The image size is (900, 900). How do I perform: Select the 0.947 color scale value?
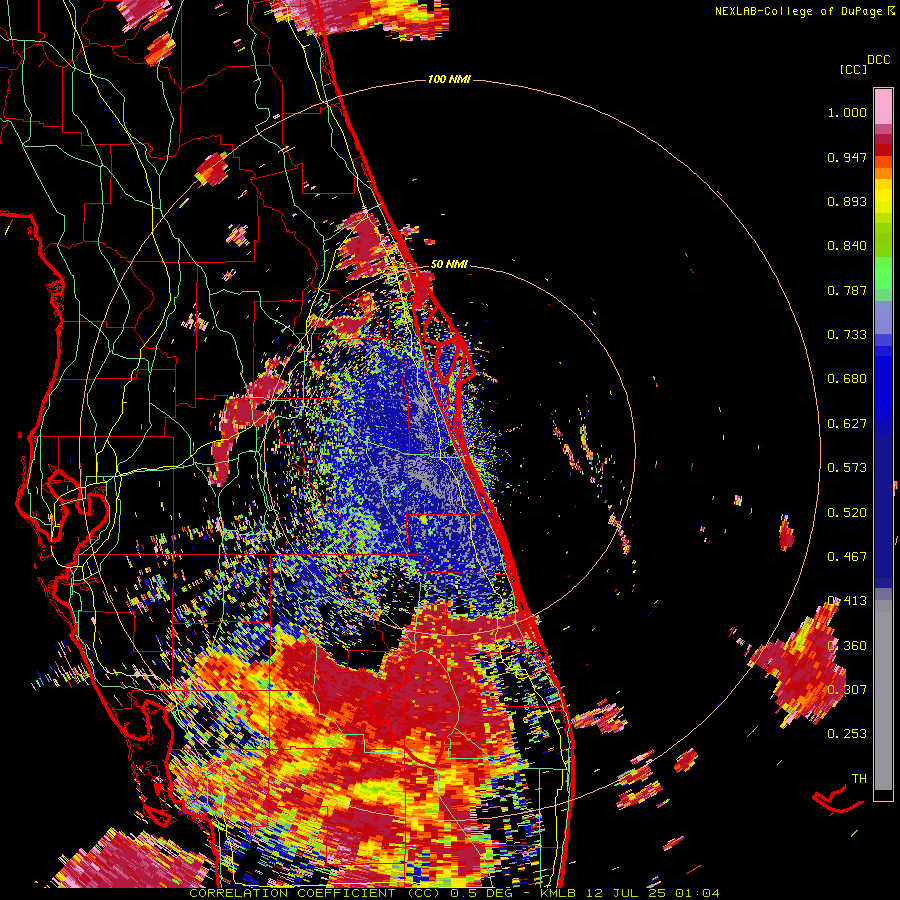847,157
